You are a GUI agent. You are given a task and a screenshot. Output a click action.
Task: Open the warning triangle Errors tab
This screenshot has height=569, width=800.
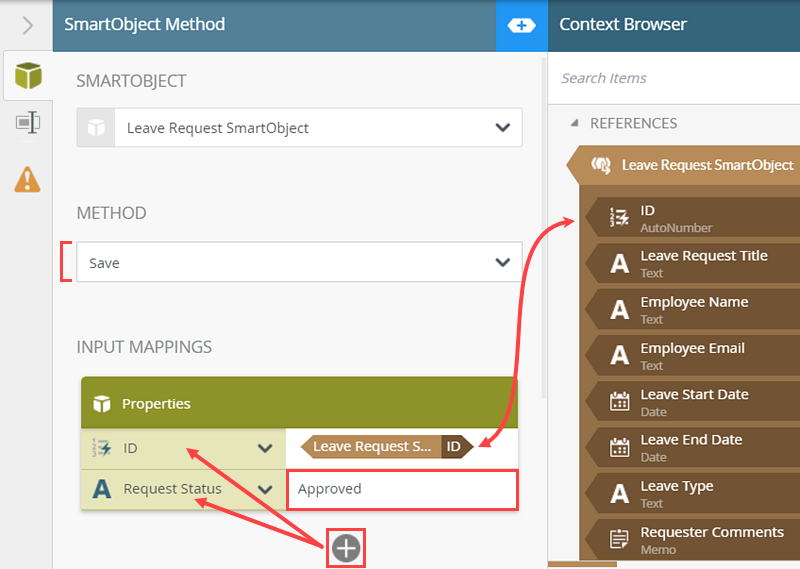click(x=28, y=180)
